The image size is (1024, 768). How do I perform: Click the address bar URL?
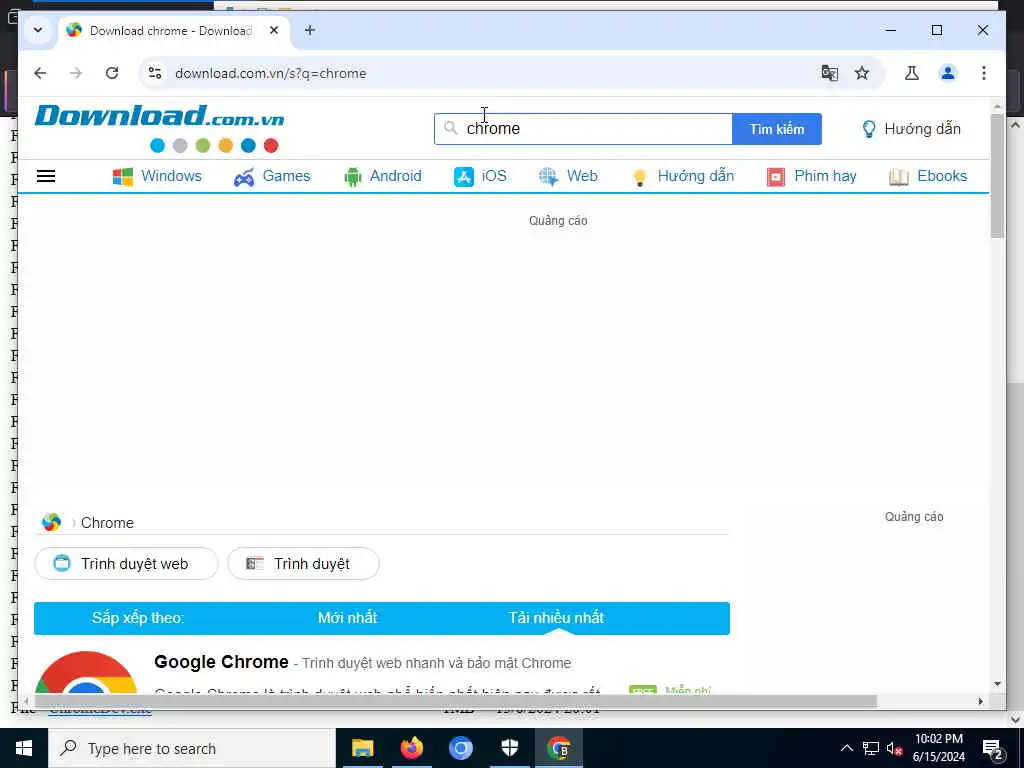[270, 73]
